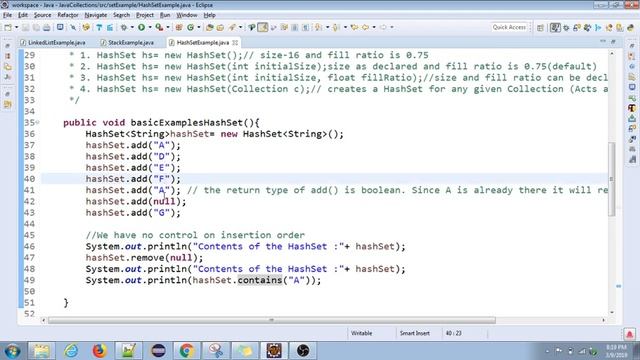The width and height of the screenshot is (640, 360).
Task: Click the New file toolbar icon
Action: [x=8, y=27]
